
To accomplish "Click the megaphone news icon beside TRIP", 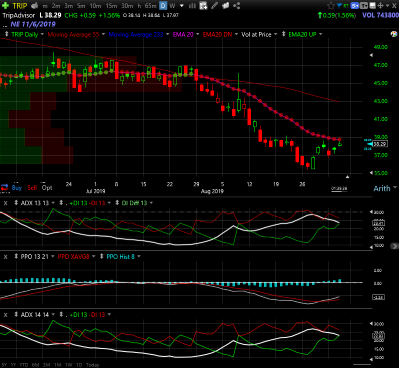I will pos(34,6).
